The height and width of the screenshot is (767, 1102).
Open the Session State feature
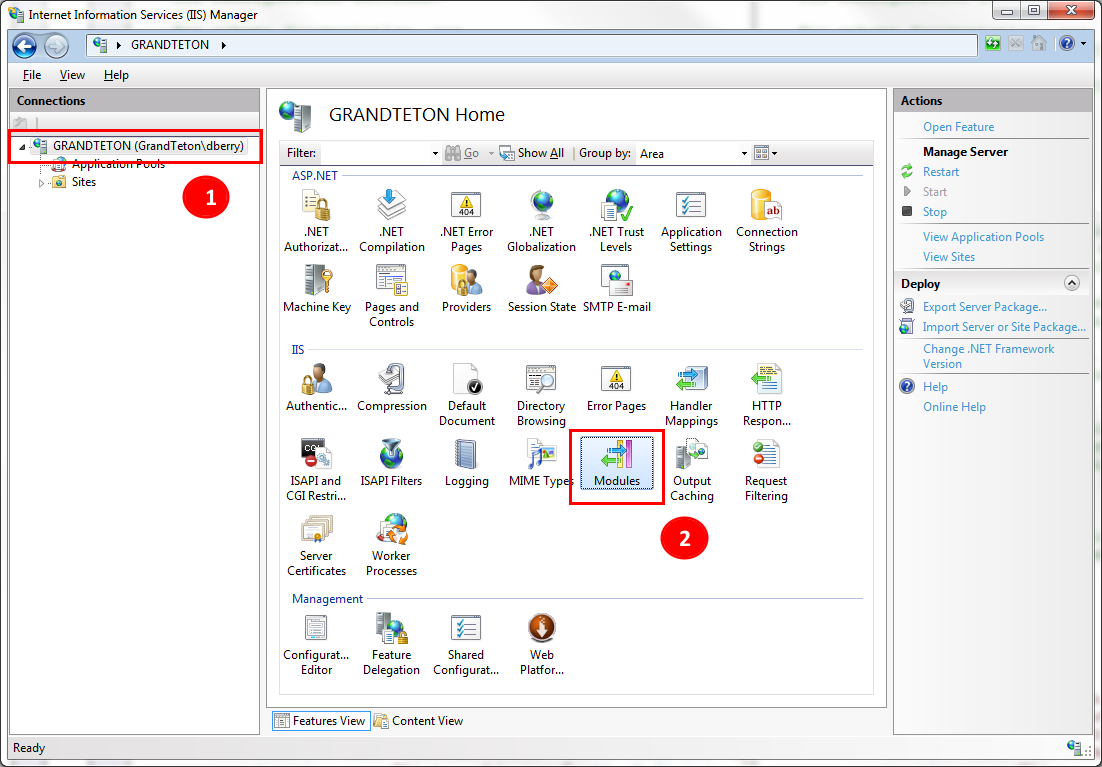click(541, 289)
